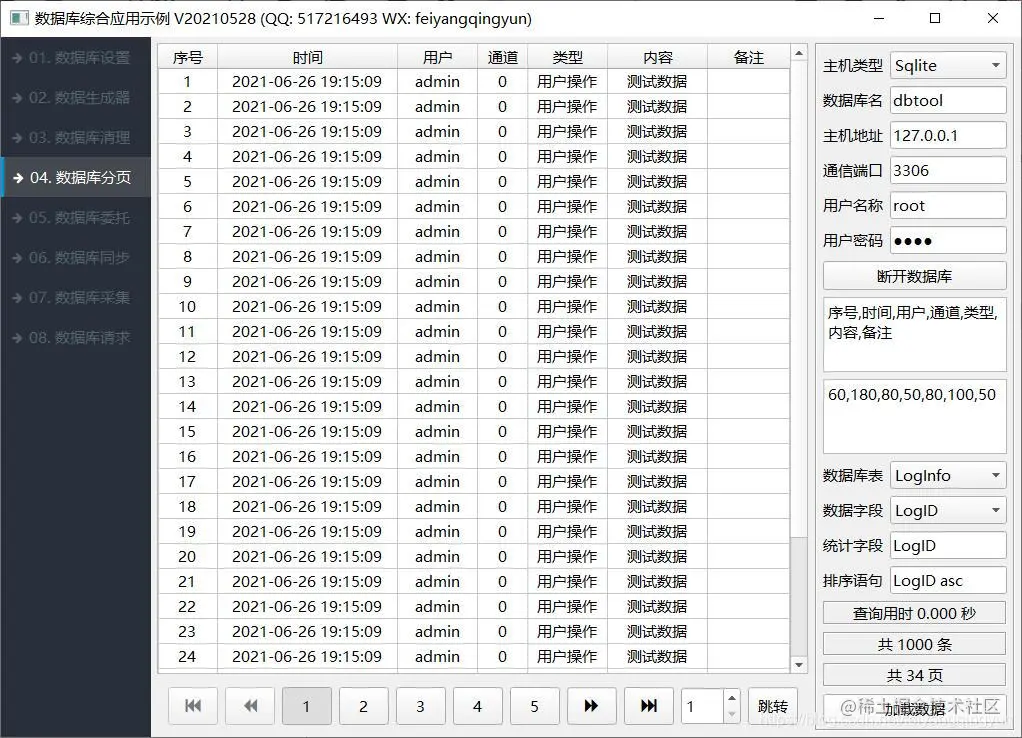1022x738 pixels.
Task: Jump to the first page using the skip-back icon
Action: [x=192, y=706]
